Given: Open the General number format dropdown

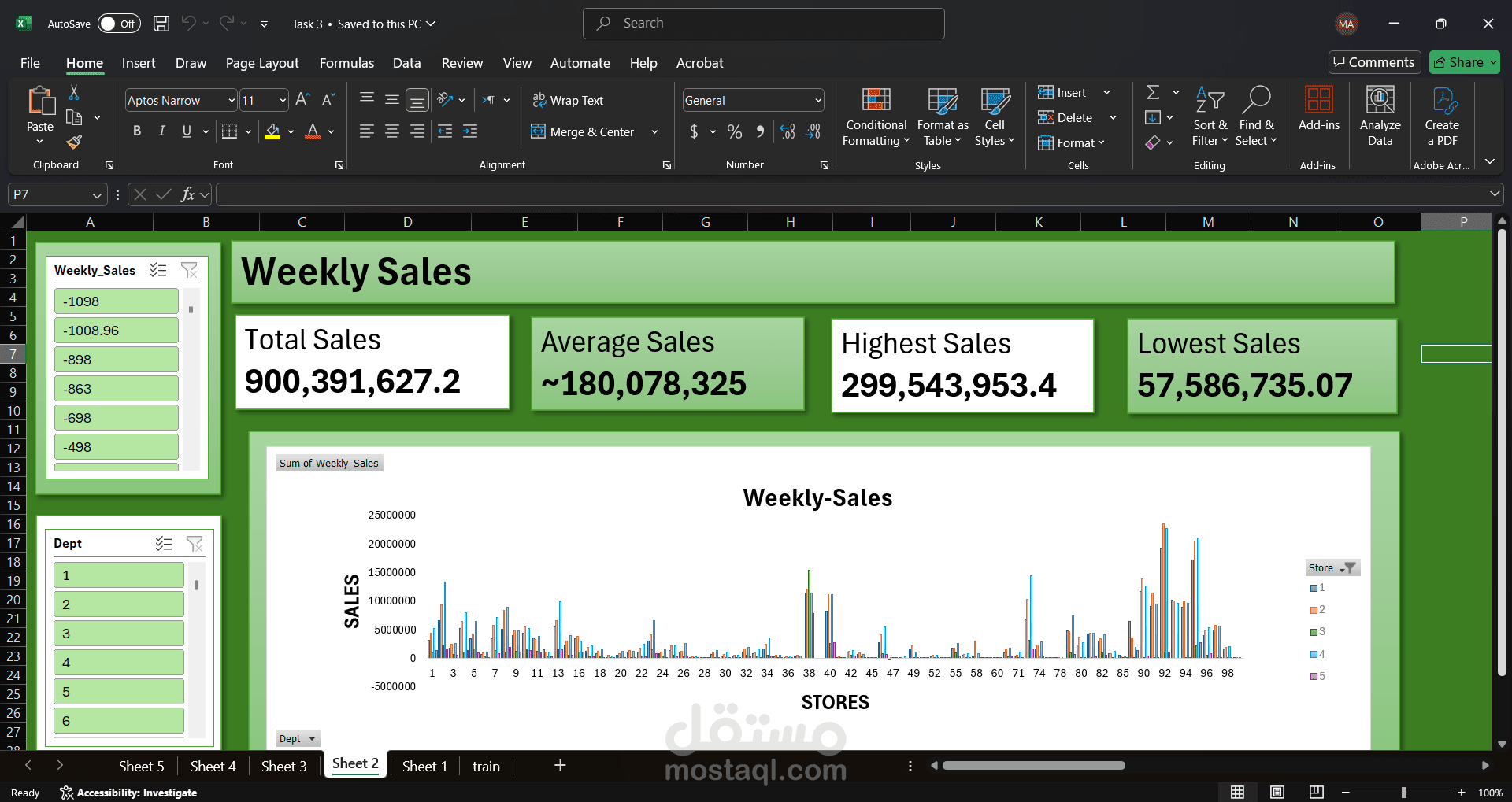Looking at the screenshot, I should [x=818, y=100].
